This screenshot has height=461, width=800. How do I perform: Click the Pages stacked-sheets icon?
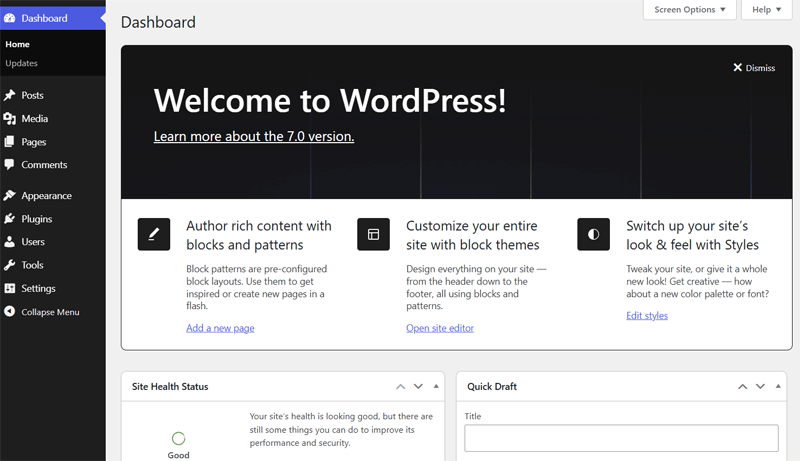tap(10, 142)
